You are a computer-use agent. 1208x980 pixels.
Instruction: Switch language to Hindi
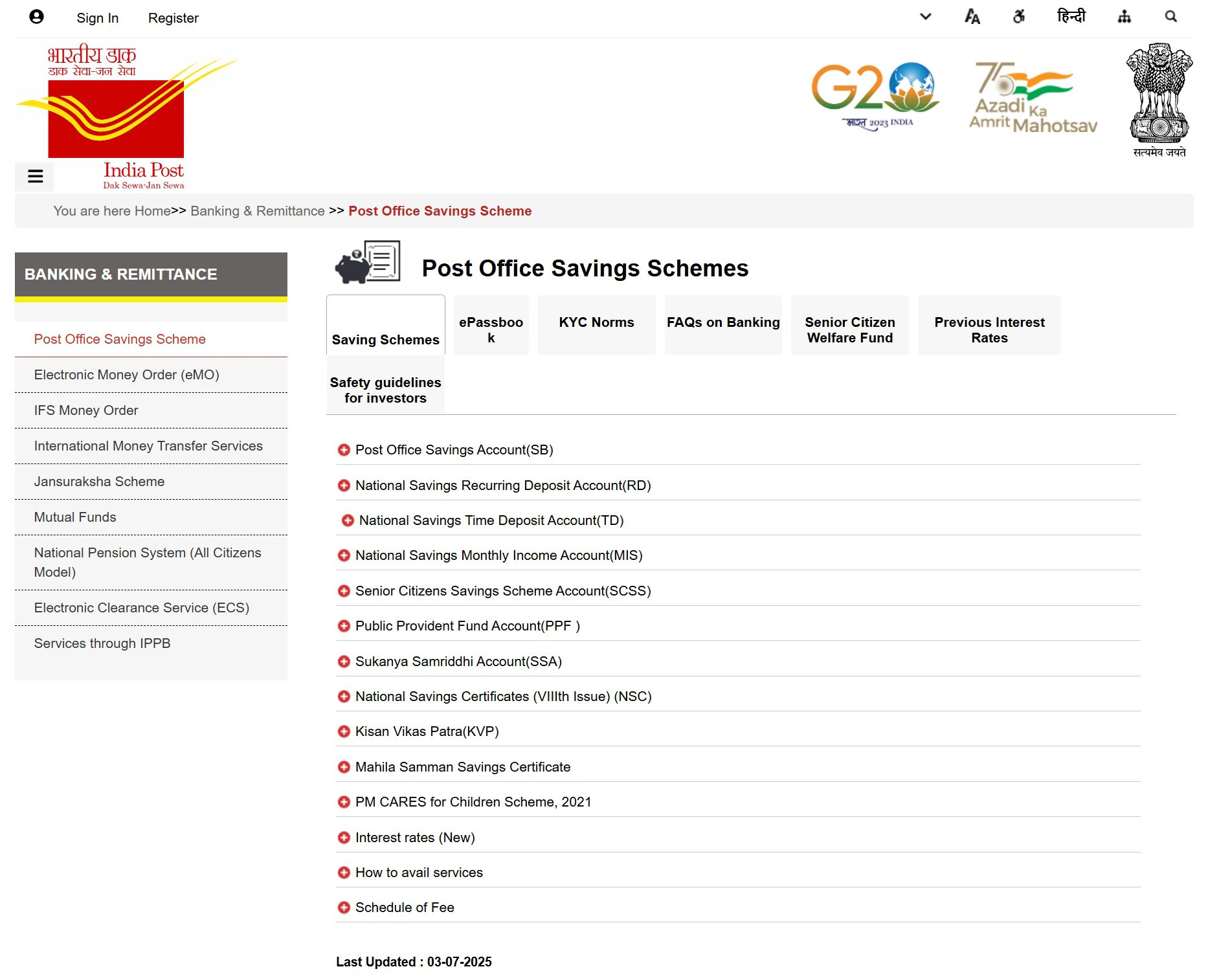point(1071,16)
